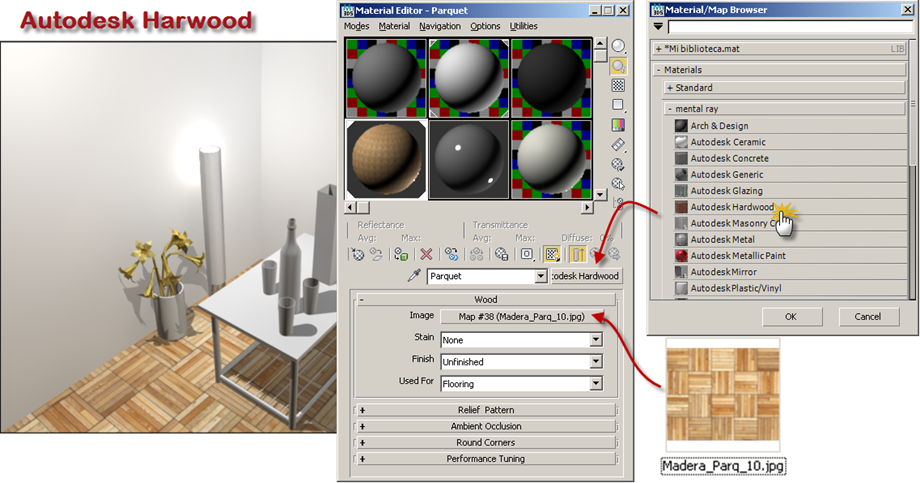Click the sample slots scroll down arrow

pyautogui.click(x=600, y=194)
